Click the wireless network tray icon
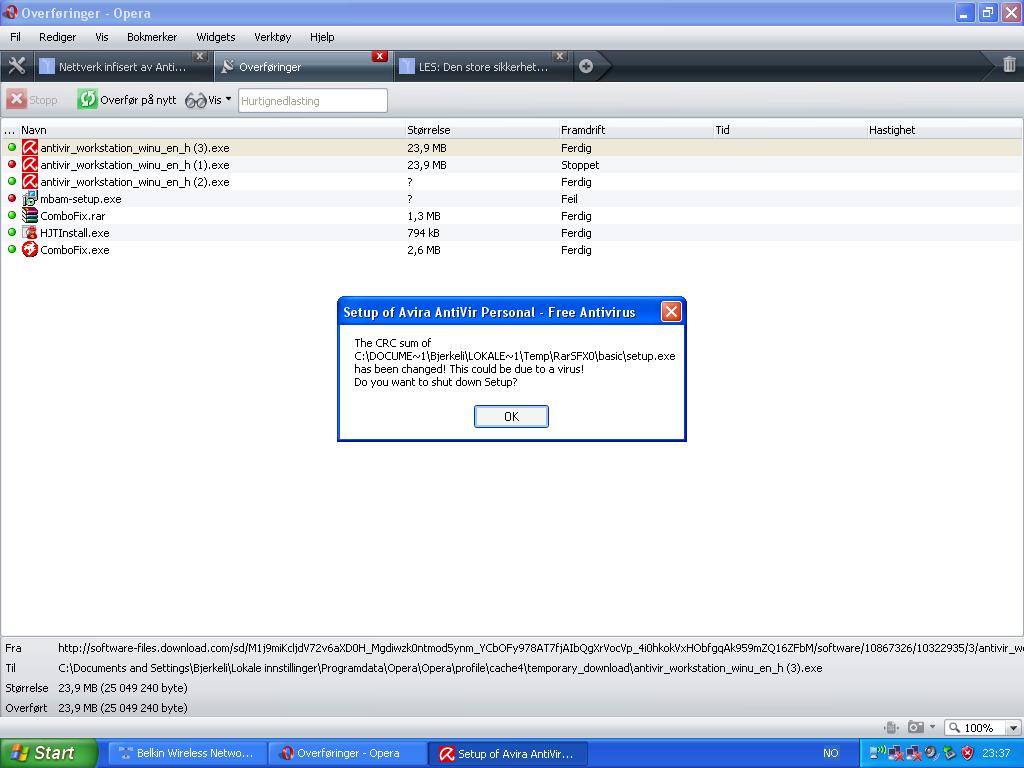The height and width of the screenshot is (768, 1024). pyautogui.click(x=878, y=753)
